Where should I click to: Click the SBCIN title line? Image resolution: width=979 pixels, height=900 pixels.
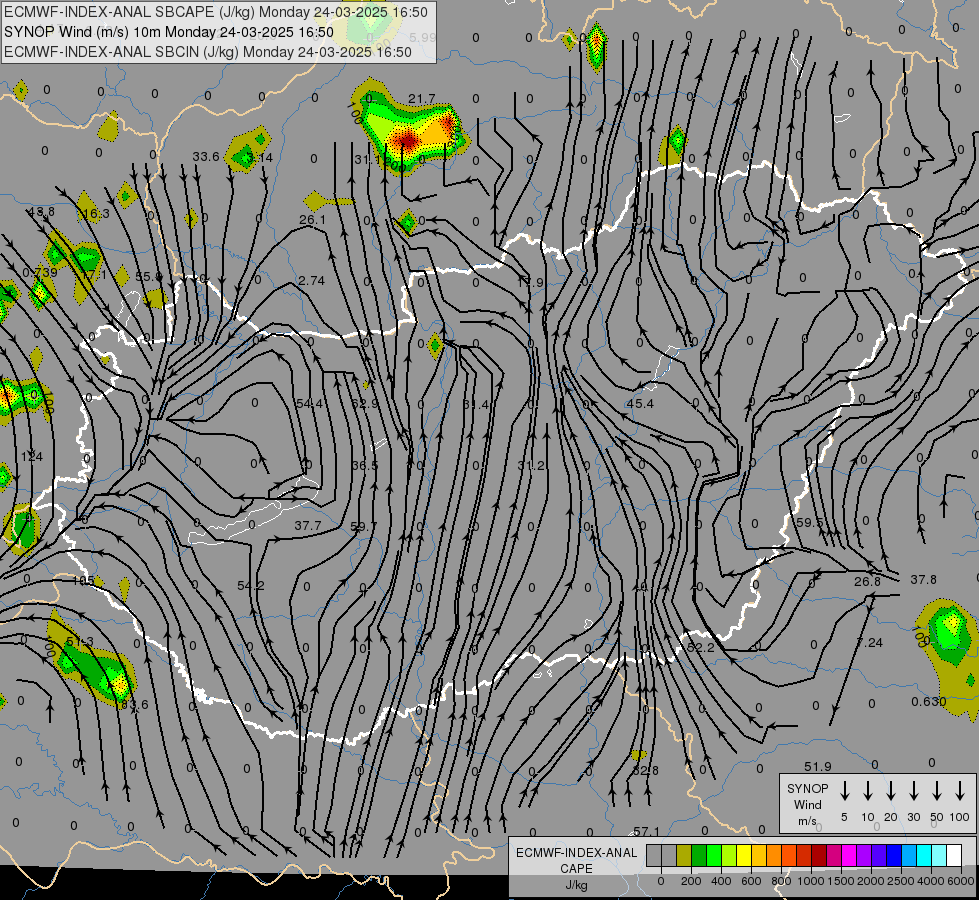click(x=208, y=52)
